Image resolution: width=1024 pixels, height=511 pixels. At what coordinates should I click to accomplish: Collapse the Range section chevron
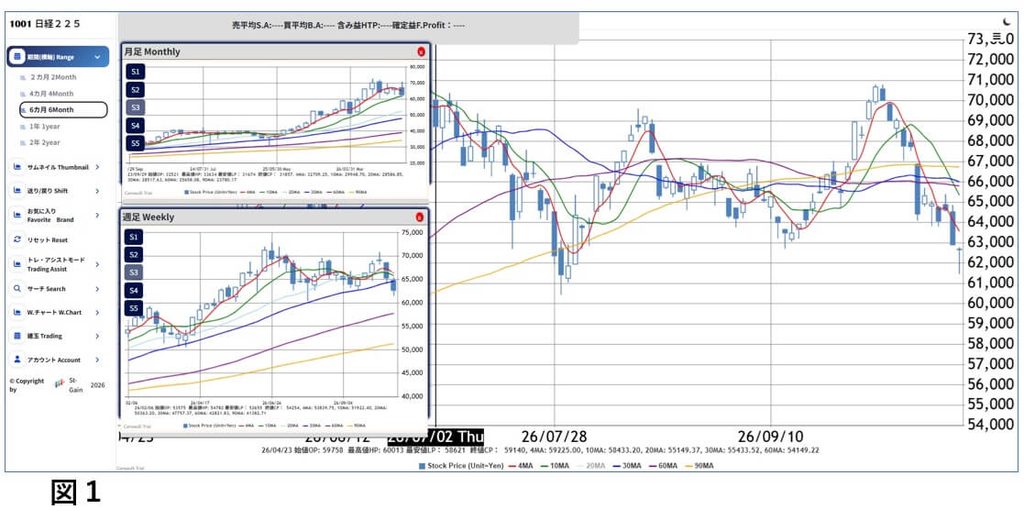[x=97, y=57]
